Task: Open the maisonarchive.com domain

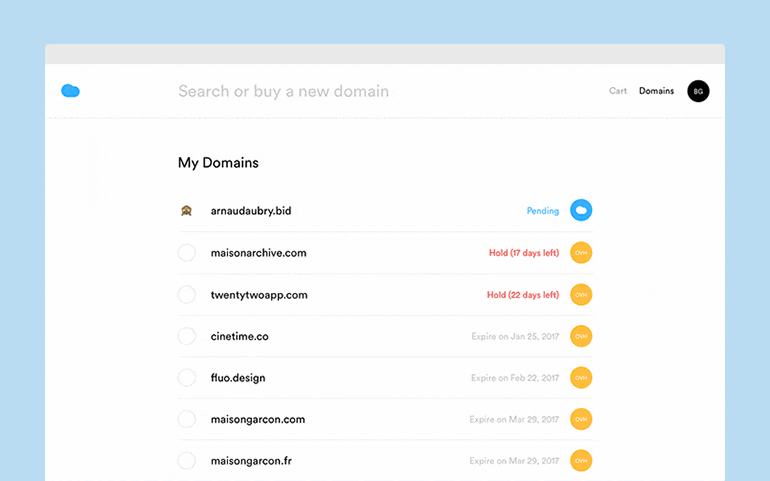Action: (258, 253)
